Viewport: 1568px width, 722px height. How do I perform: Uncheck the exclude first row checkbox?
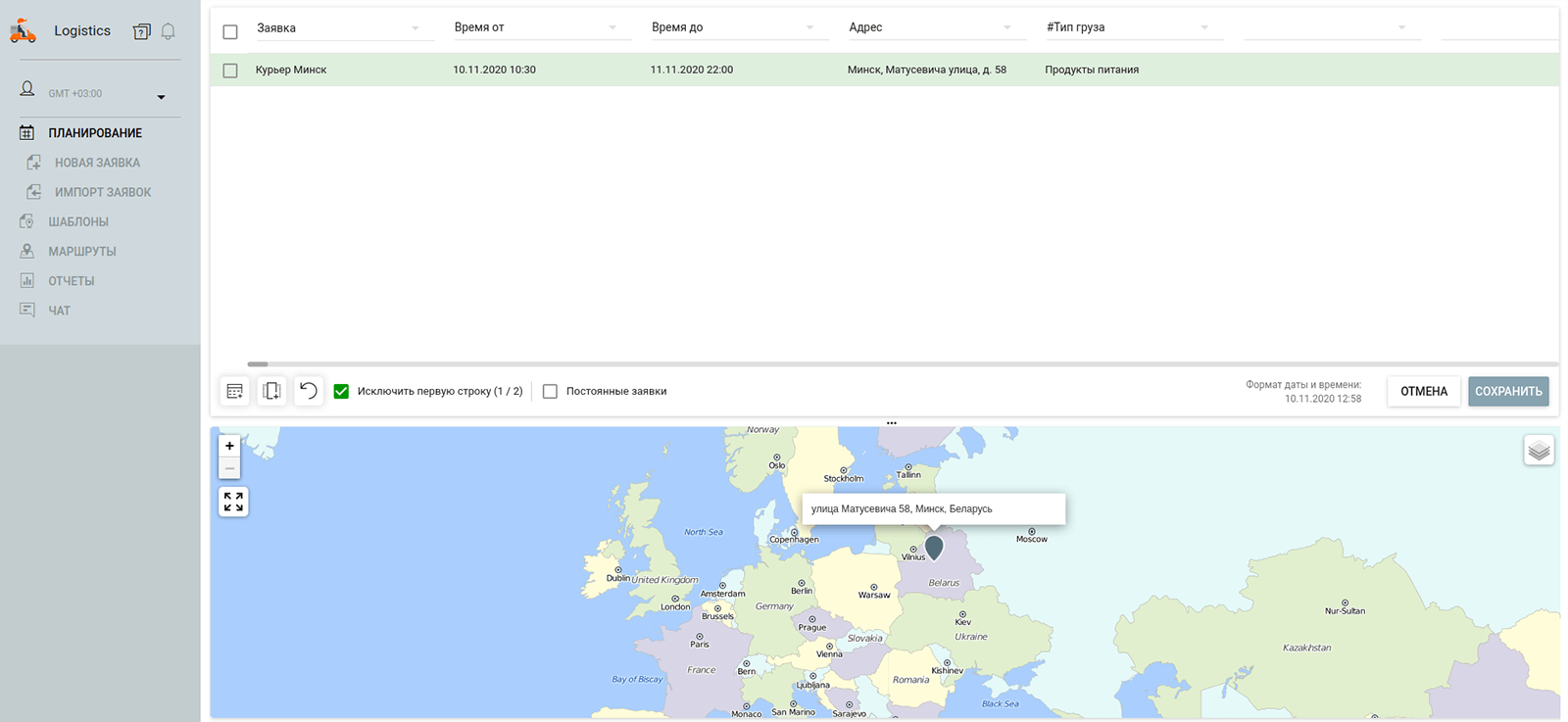[341, 391]
